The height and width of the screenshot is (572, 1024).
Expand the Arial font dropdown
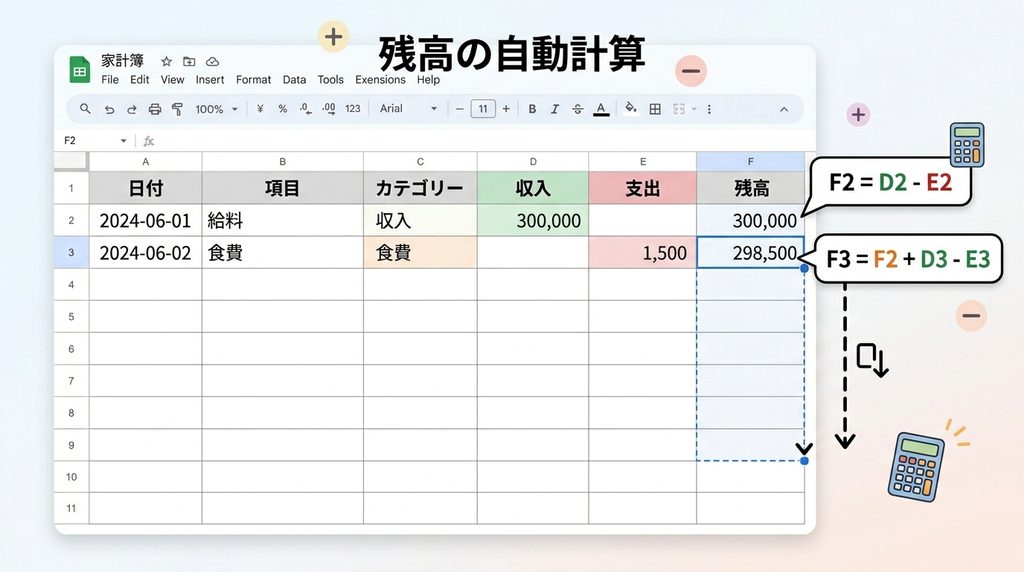pos(408,108)
